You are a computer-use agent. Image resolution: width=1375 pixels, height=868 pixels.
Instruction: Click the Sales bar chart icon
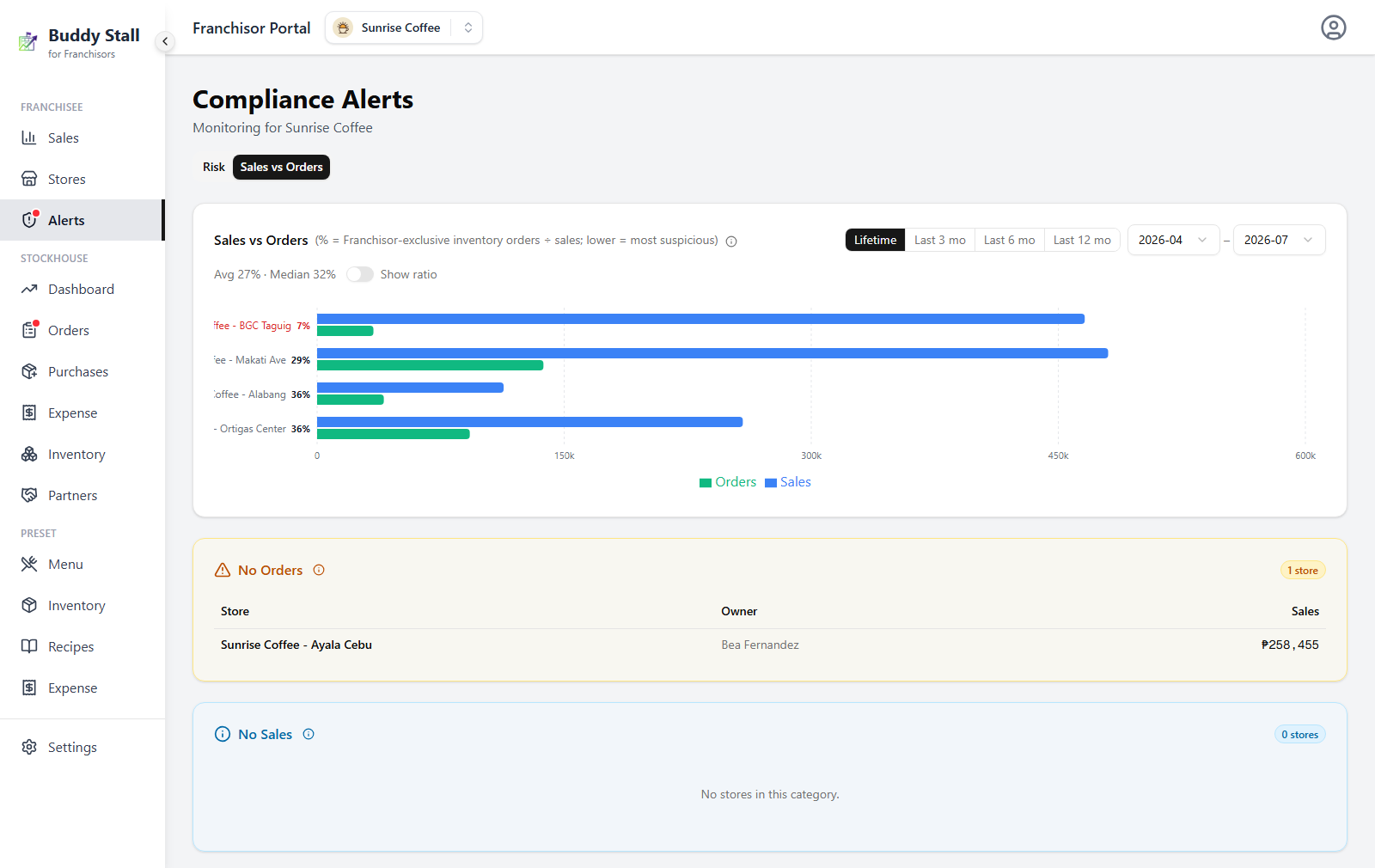29,138
